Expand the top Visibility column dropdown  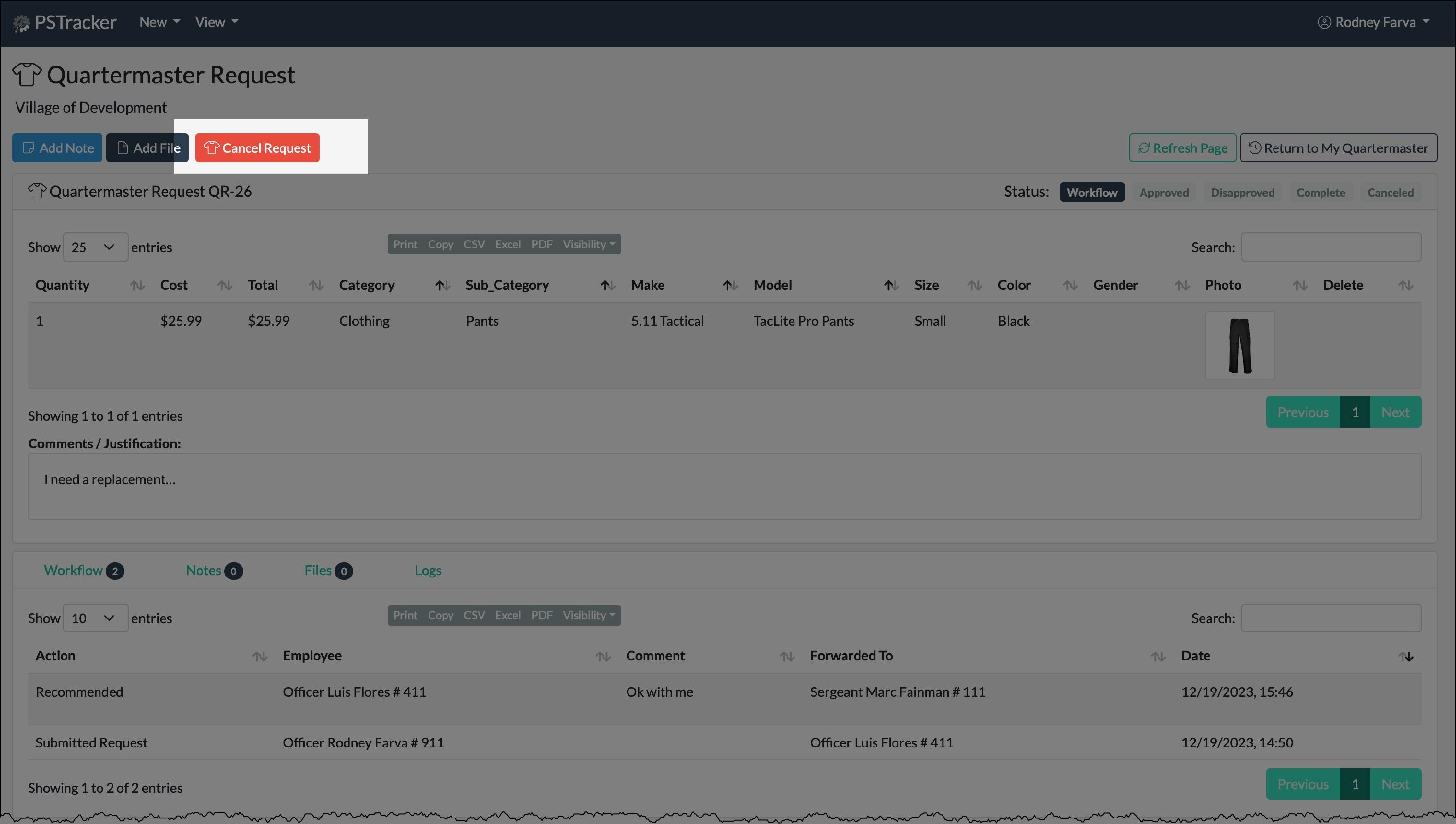tap(589, 245)
